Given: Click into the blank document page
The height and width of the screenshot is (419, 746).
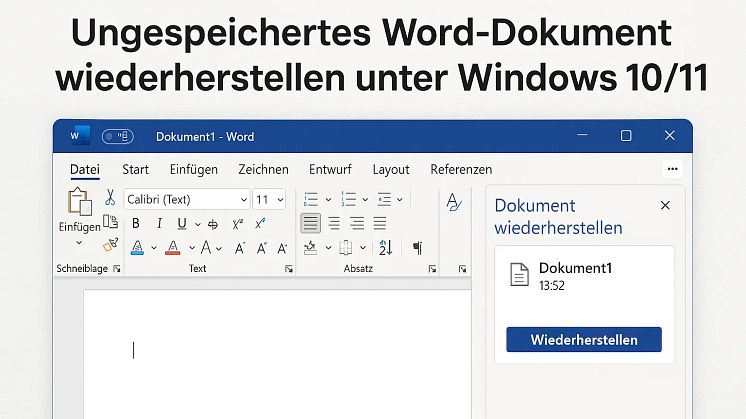Looking at the screenshot, I should coord(277,354).
